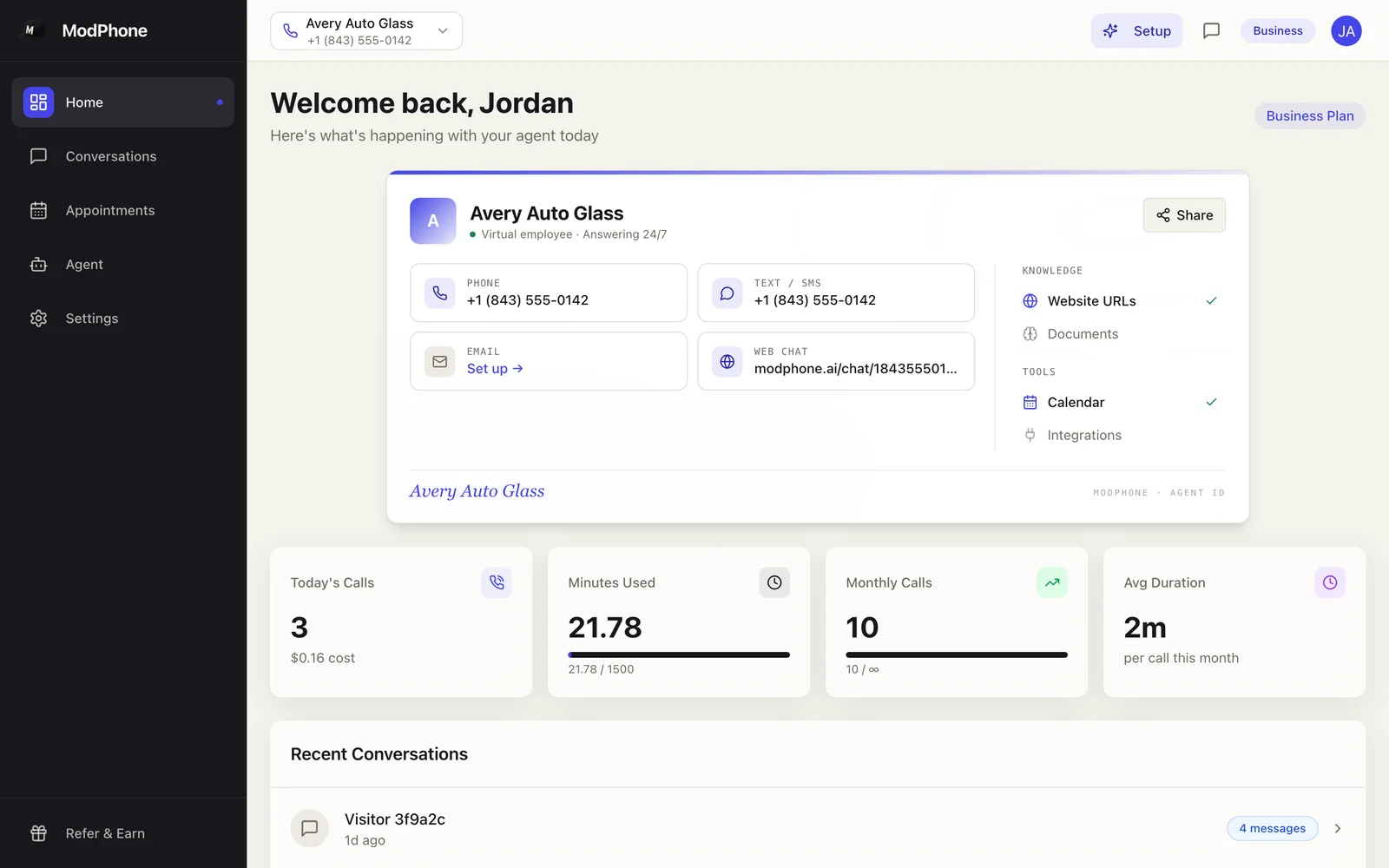The image size is (1389, 868).
Task: Click the Minutes Used progress bar
Action: (679, 654)
